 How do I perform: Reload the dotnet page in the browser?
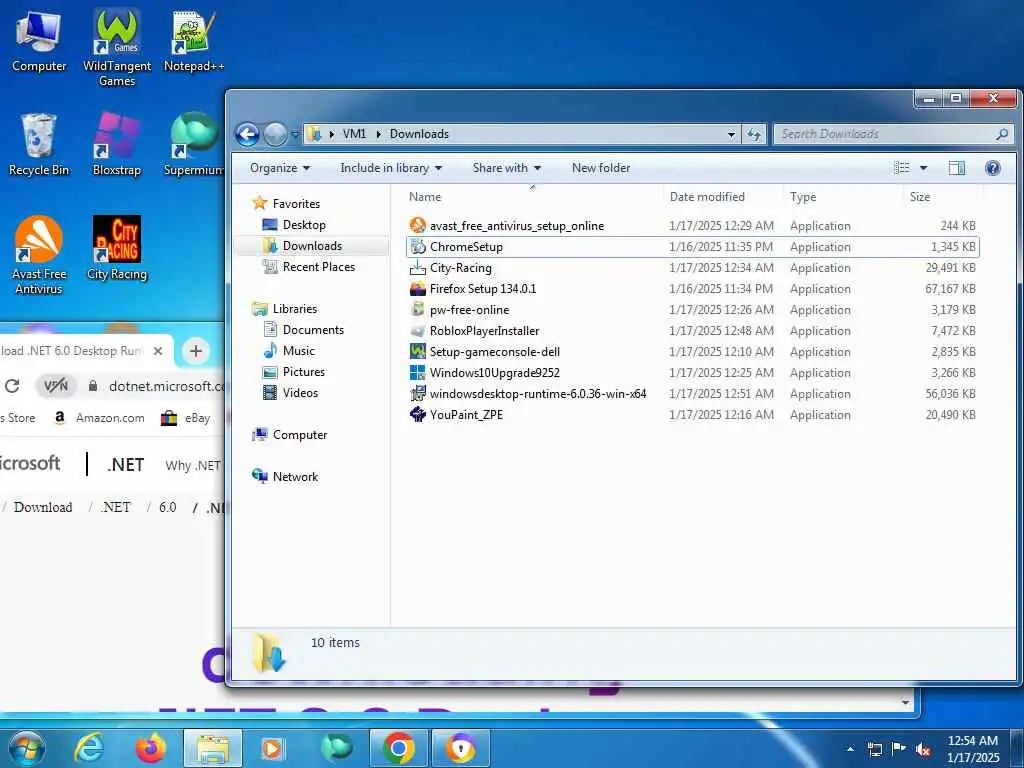[12, 386]
